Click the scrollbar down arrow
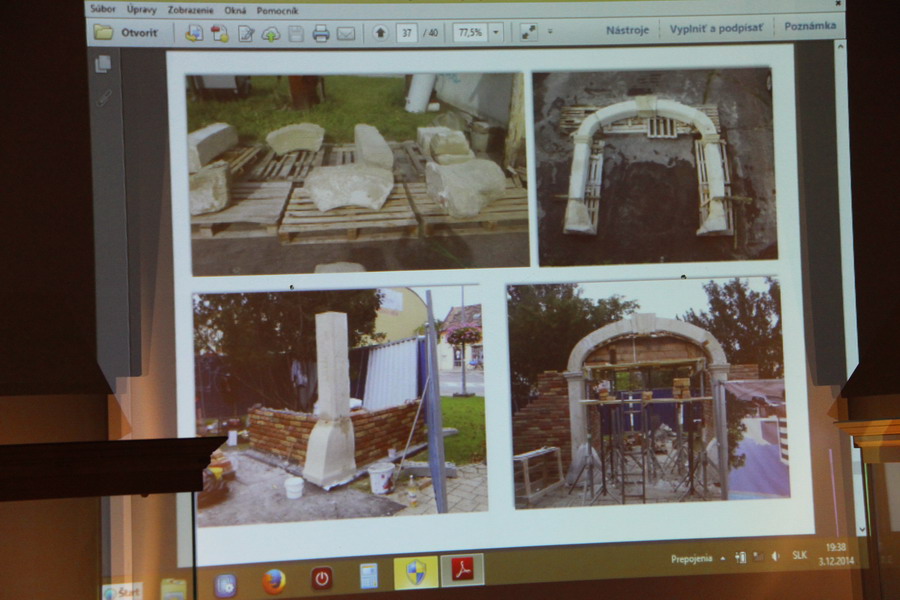 (x=862, y=529)
